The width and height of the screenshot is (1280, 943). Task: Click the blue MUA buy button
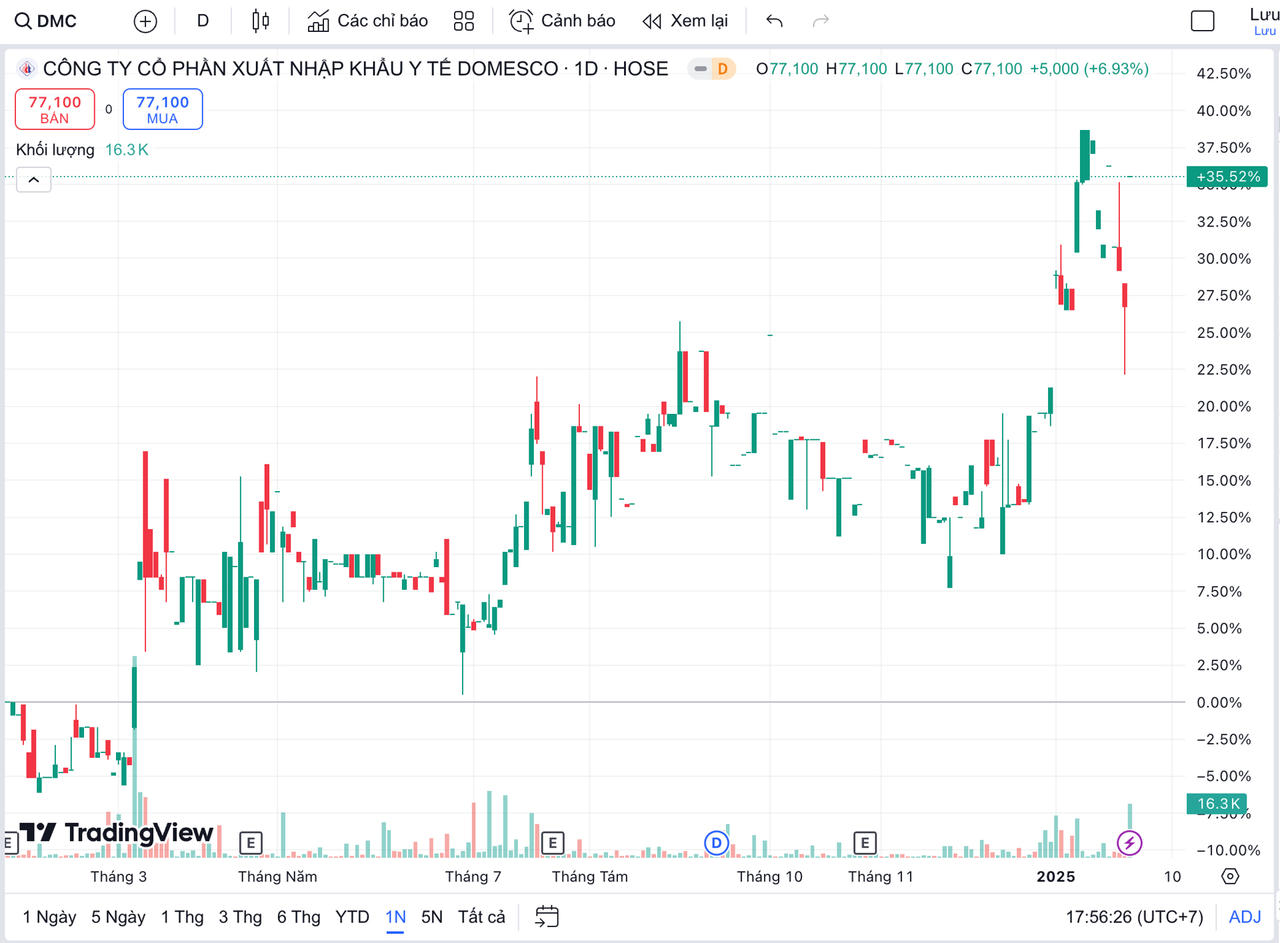coord(162,109)
